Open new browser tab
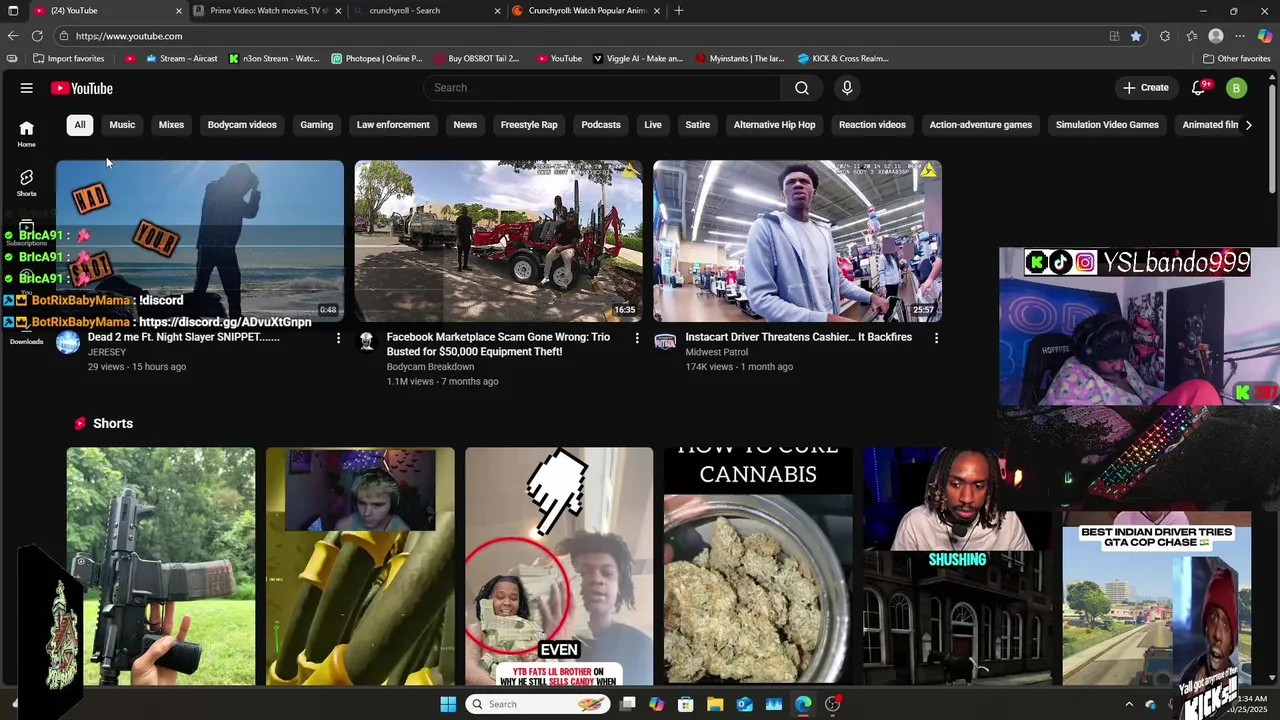Viewport: 1280px width, 720px height. click(x=679, y=11)
